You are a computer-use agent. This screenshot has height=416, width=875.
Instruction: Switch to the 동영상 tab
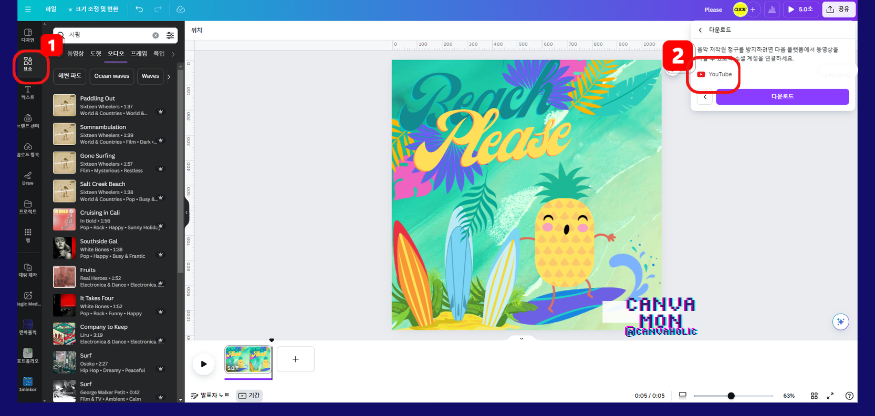[x=75, y=54]
